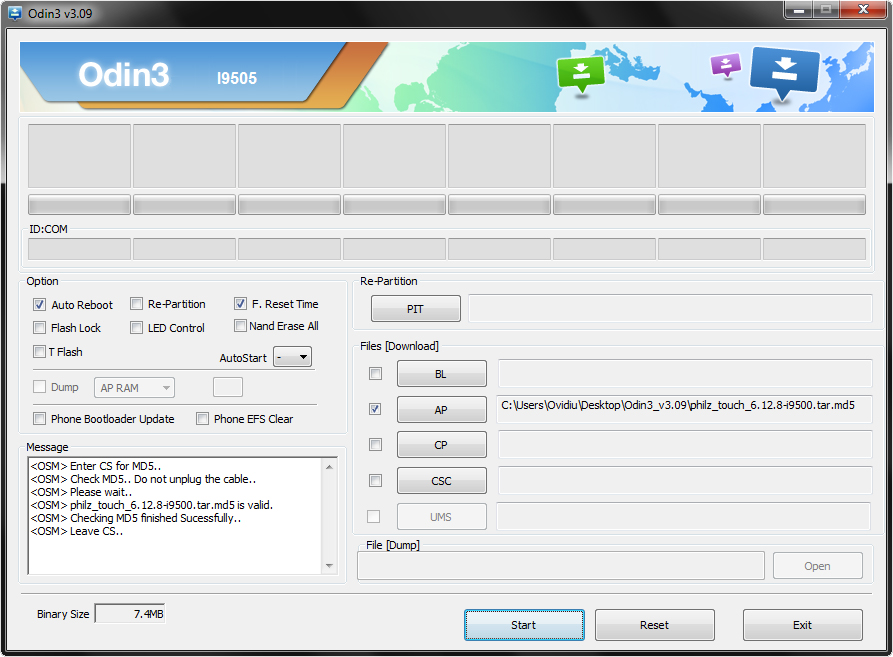The image size is (893, 657).
Task: Enable the Re-Partition checkbox
Action: [137, 304]
